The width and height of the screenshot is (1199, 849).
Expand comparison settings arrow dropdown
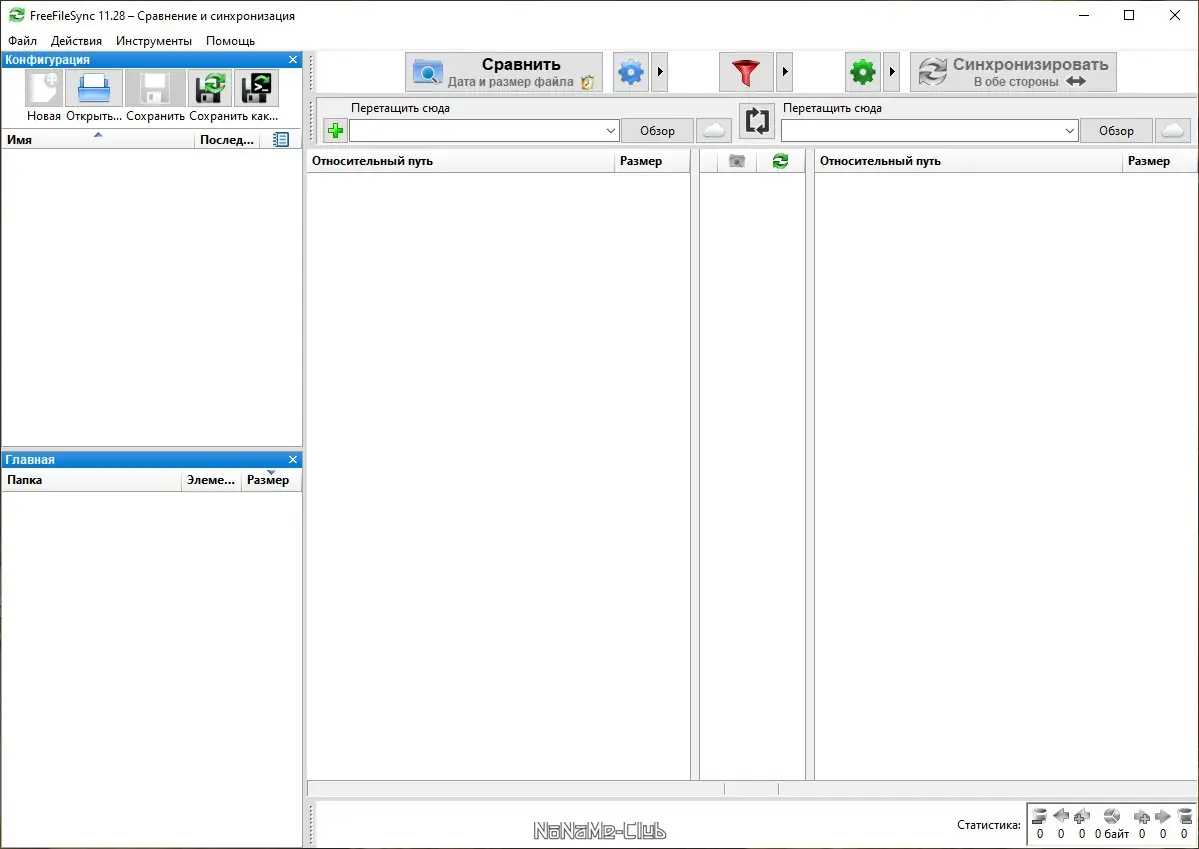[x=659, y=72]
